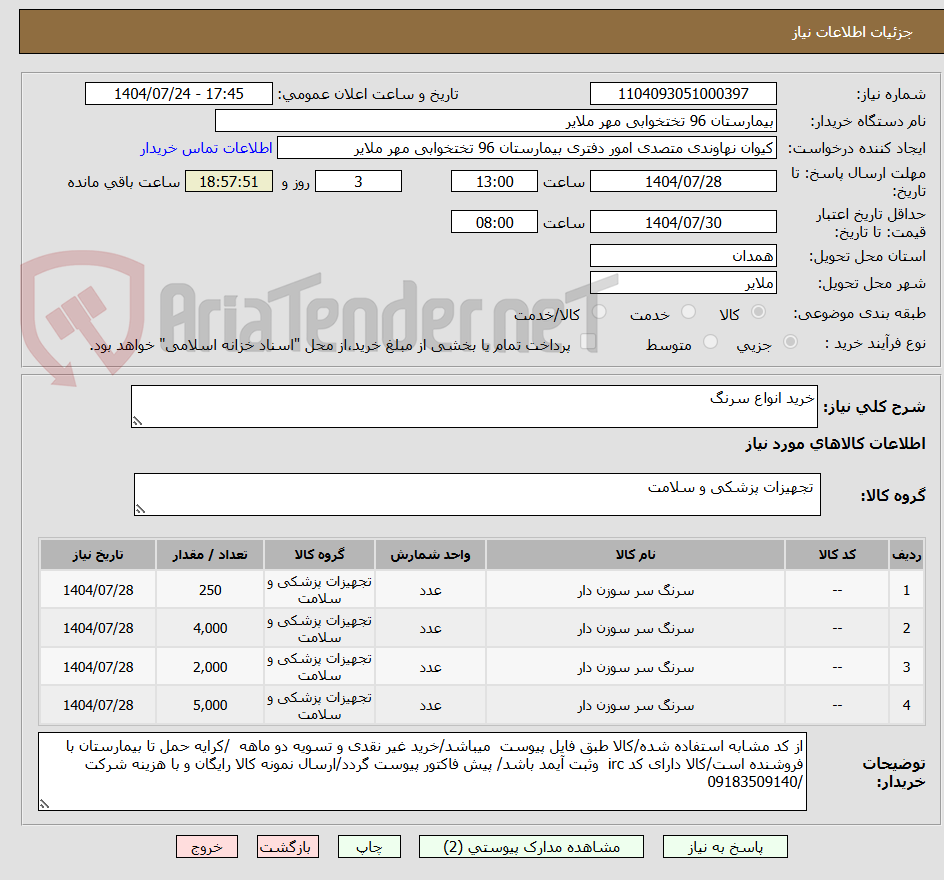Click the شماره نیاز number field
944x880 pixels.
coord(683,93)
